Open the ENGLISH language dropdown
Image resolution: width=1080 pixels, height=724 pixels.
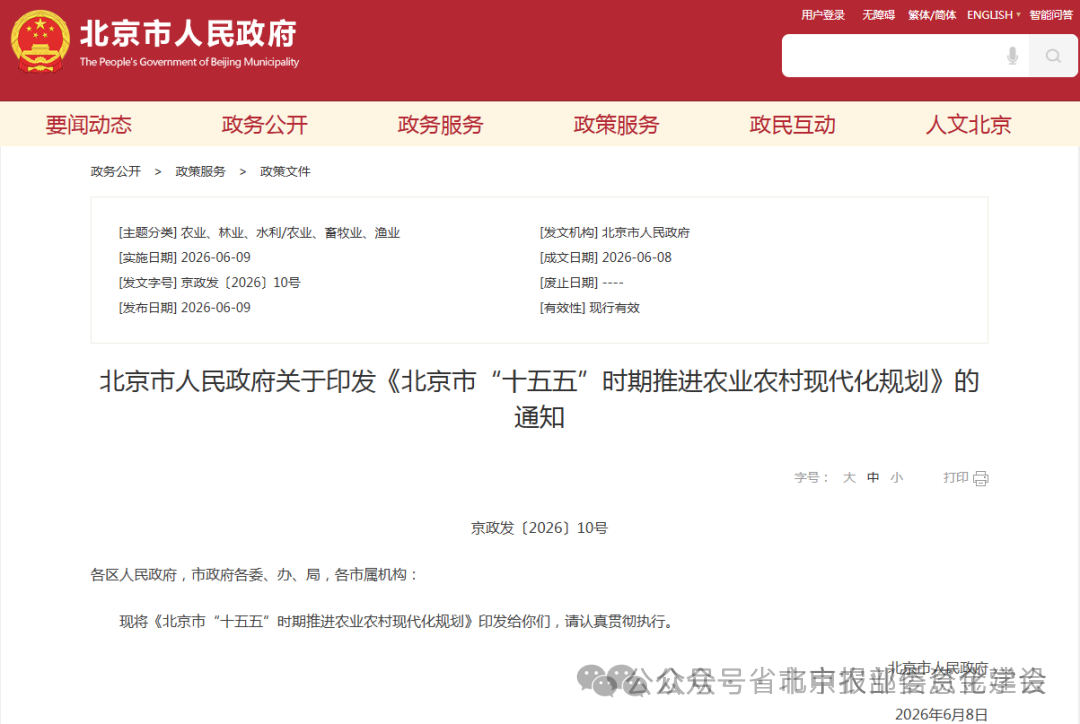point(993,15)
